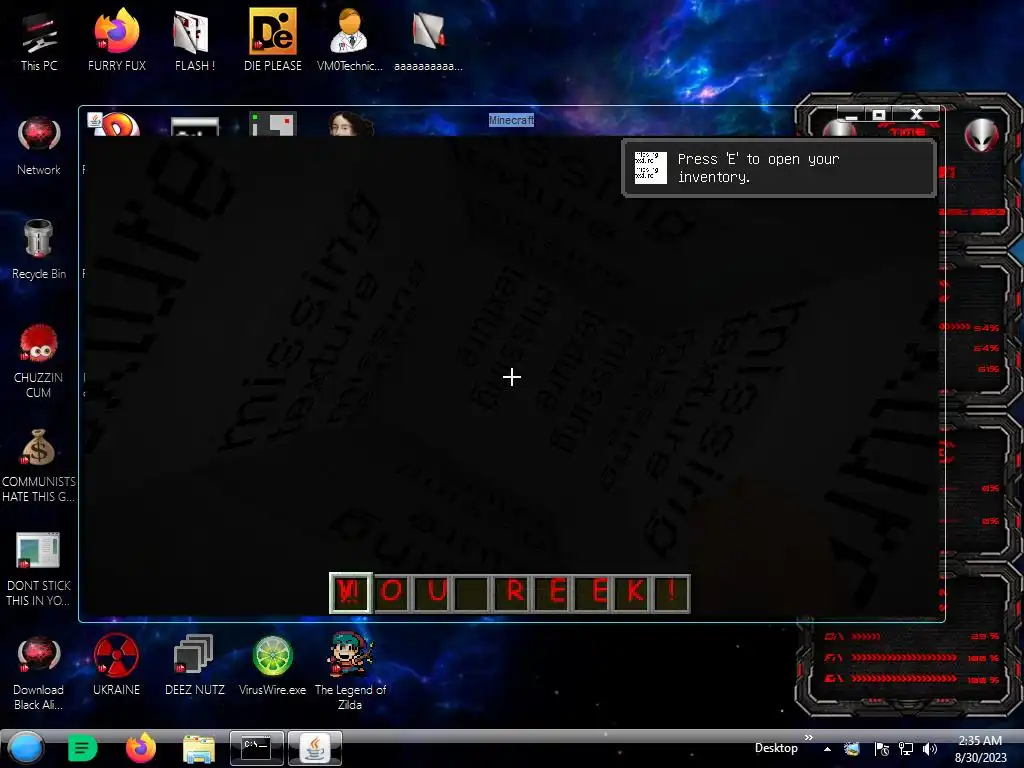Maximize the Minecraft window
The image size is (1024, 768).
click(x=879, y=115)
